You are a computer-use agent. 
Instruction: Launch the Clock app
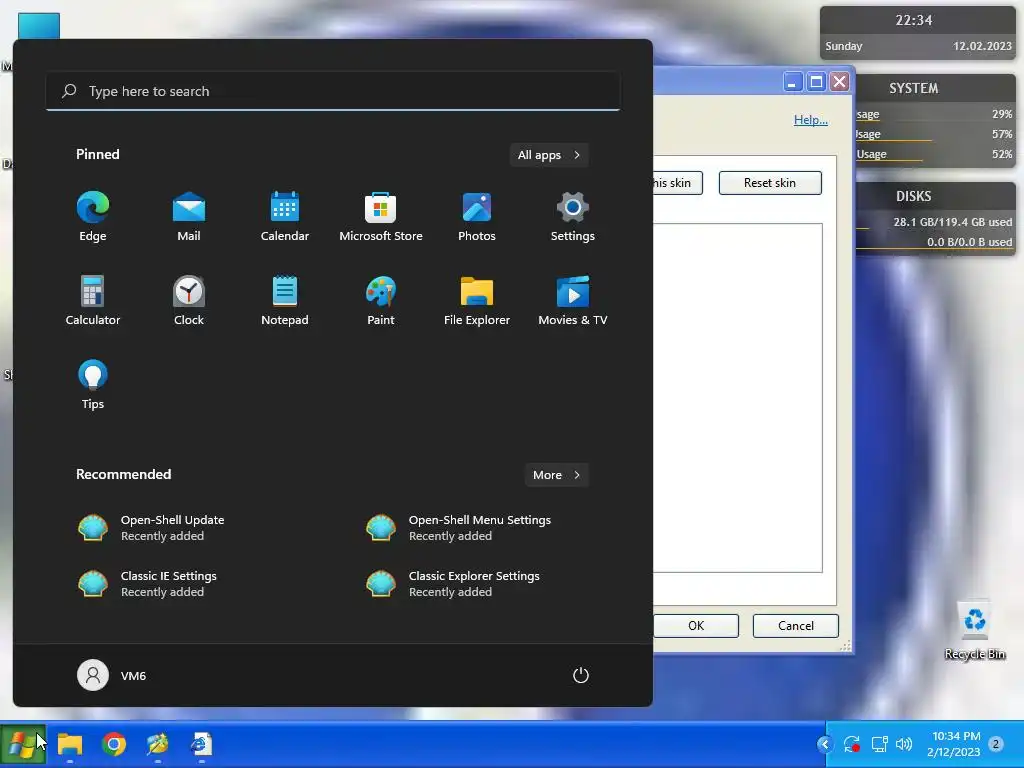click(189, 300)
